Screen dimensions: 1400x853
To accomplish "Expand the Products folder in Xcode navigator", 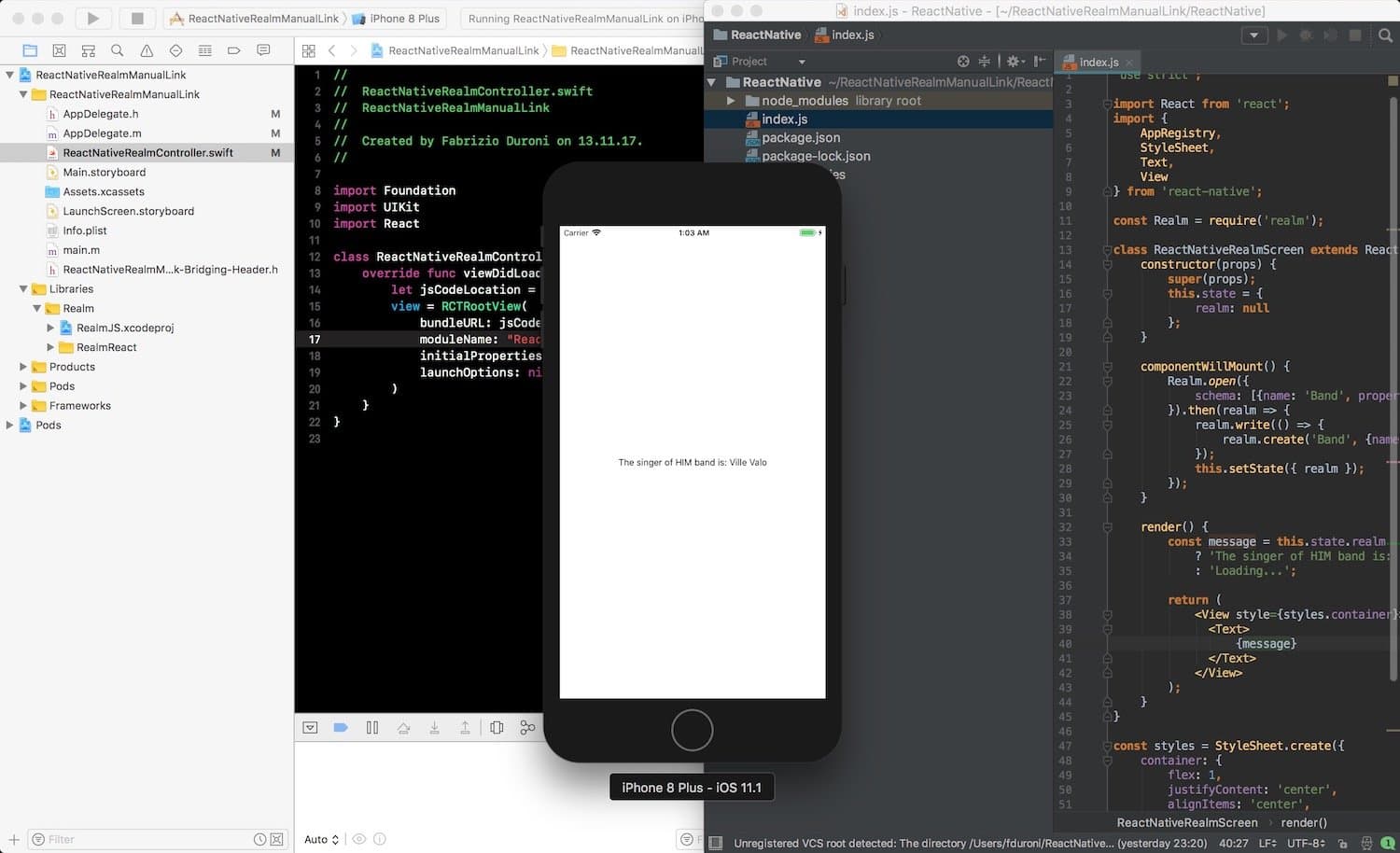I will pyautogui.click(x=23, y=367).
